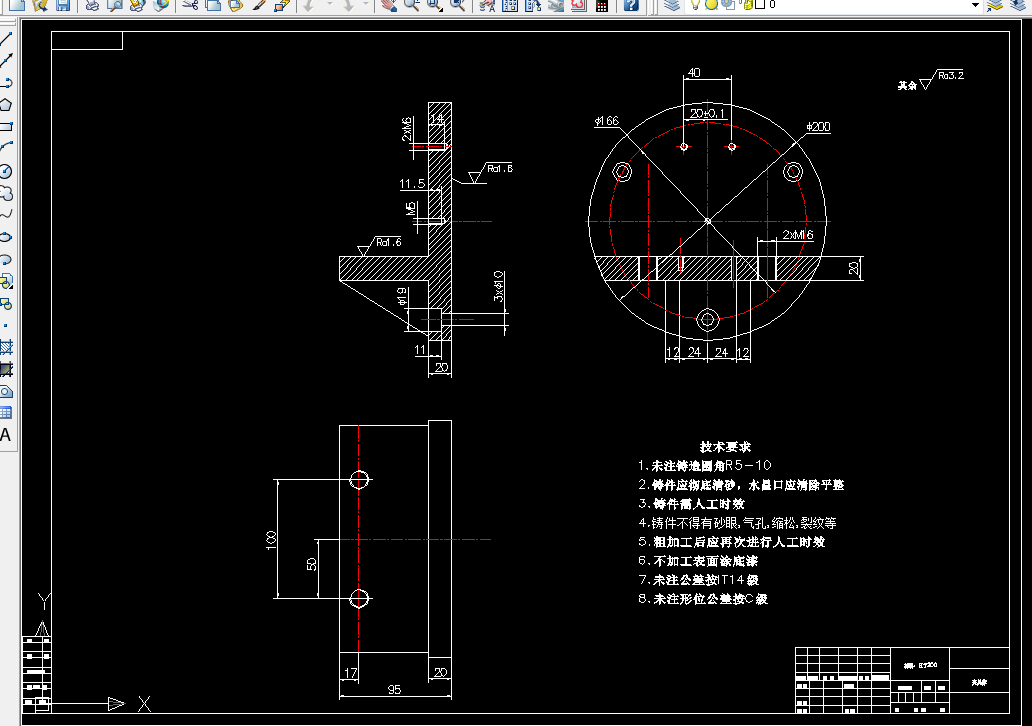Click the Block Editor icon
1032x726 pixels.
[282, 5]
